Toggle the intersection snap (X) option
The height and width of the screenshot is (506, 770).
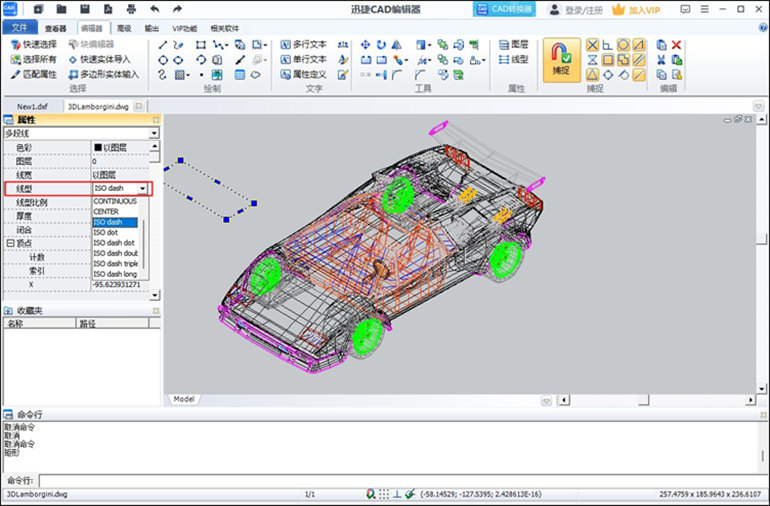tap(593, 45)
